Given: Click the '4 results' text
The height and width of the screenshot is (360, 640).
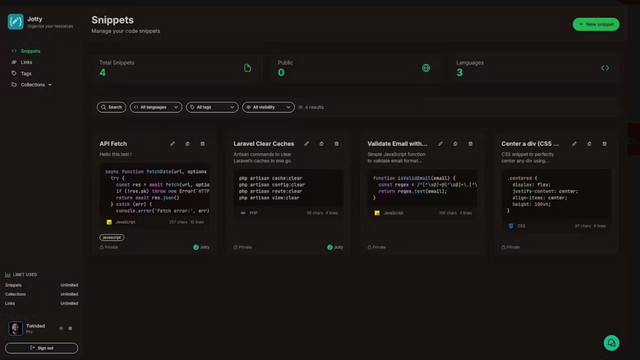Looking at the screenshot, I should (x=314, y=107).
